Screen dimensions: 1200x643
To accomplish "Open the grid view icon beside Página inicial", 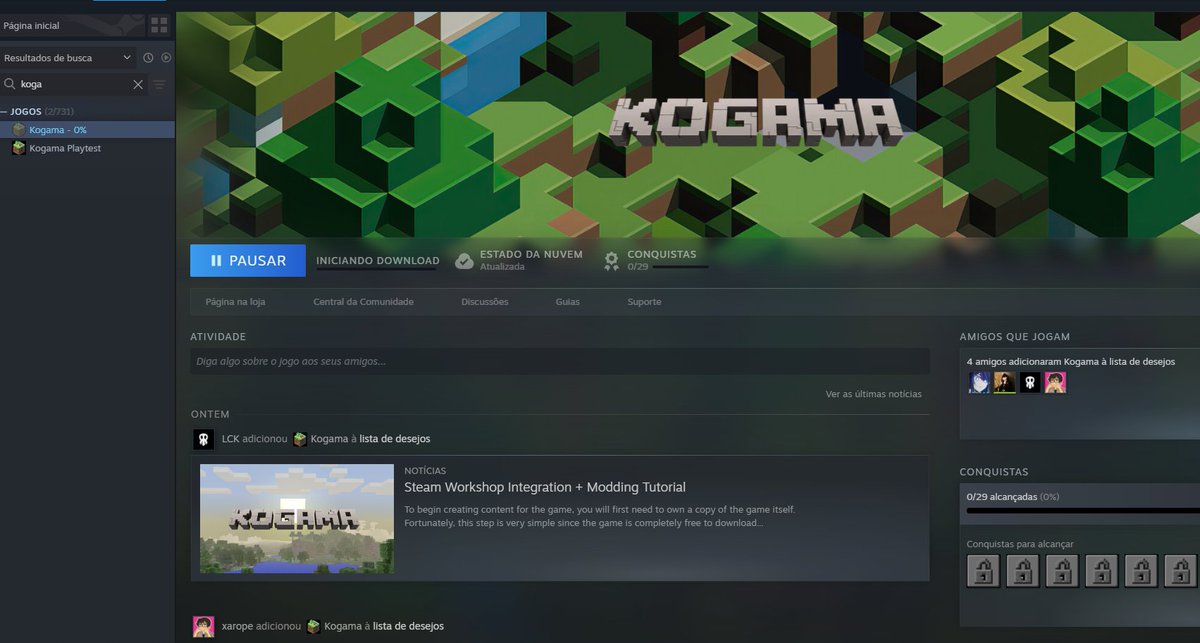I will [x=159, y=25].
